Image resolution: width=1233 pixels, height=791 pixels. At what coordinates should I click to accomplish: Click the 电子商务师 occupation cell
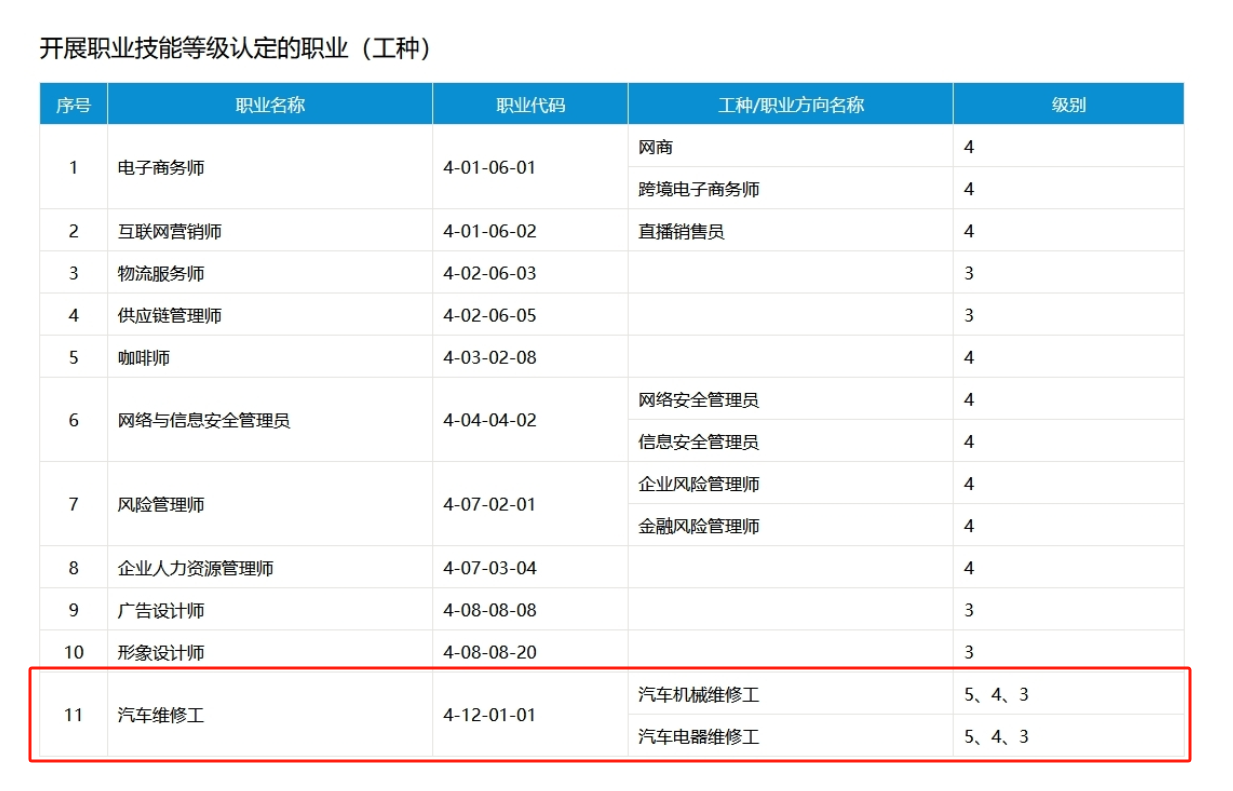click(161, 168)
